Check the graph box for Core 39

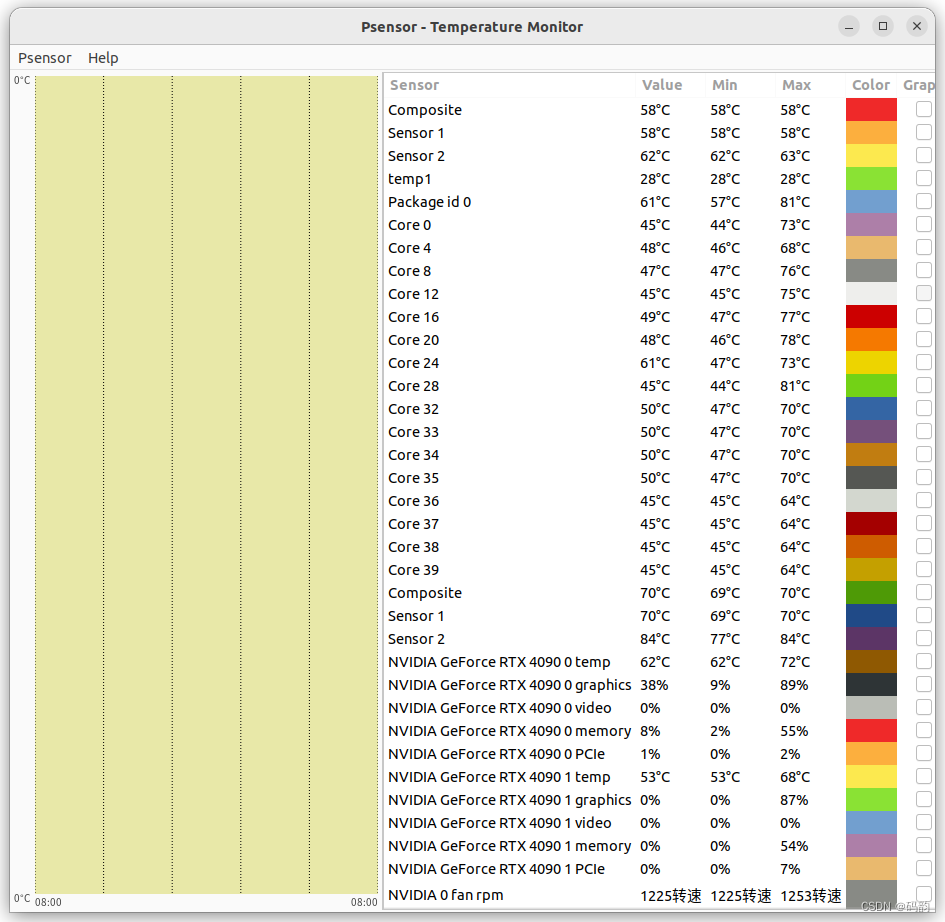pos(923,569)
